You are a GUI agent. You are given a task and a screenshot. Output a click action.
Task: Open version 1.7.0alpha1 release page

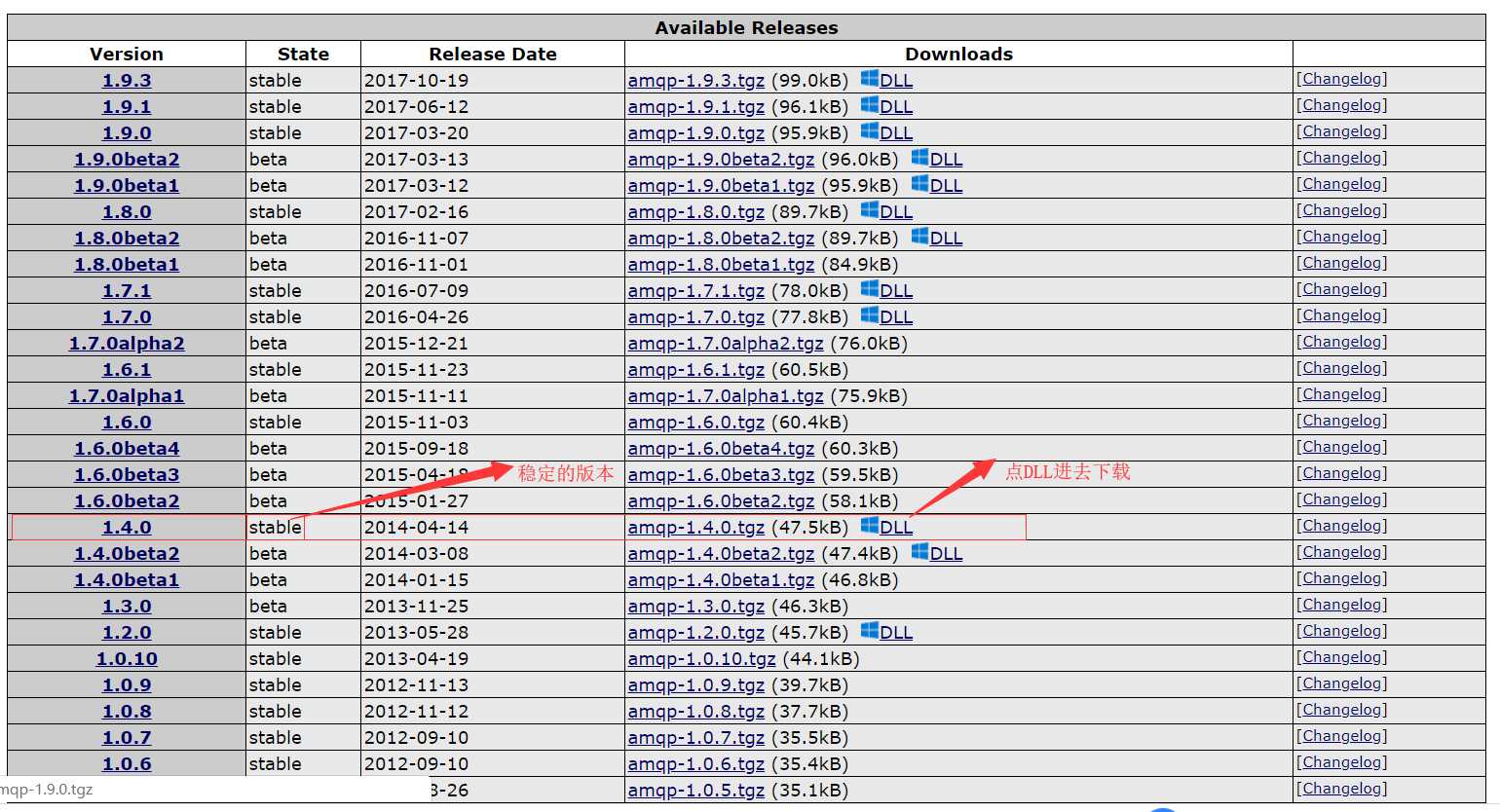point(127,396)
